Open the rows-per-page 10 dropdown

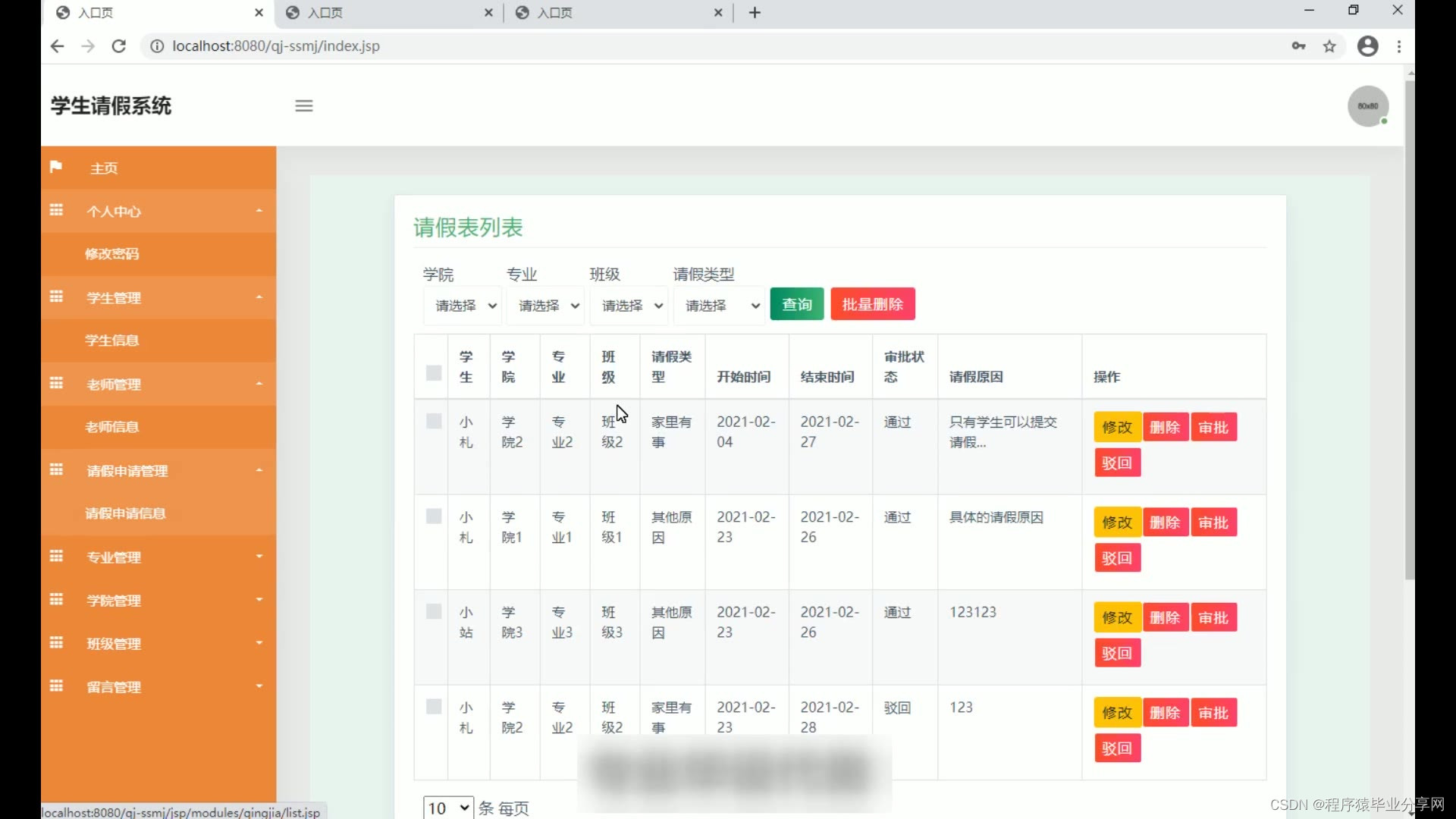pos(448,808)
